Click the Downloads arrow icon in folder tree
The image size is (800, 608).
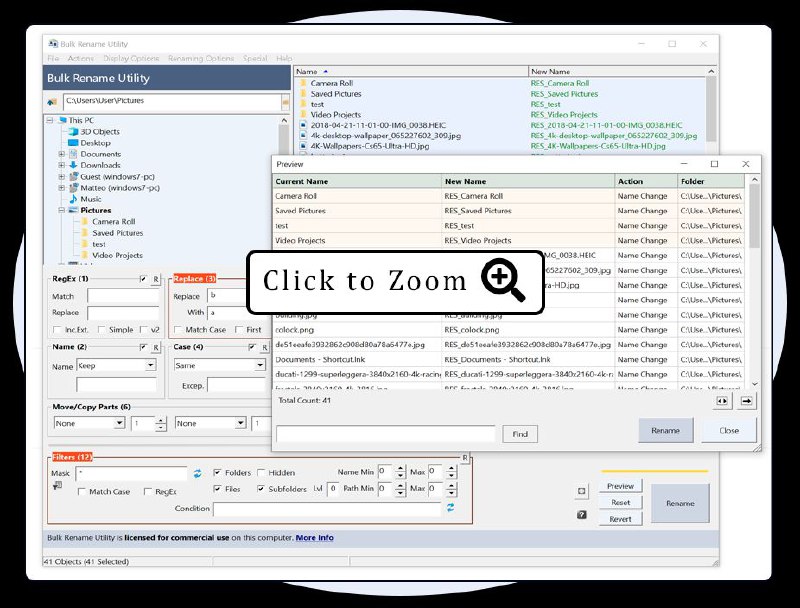click(73, 165)
